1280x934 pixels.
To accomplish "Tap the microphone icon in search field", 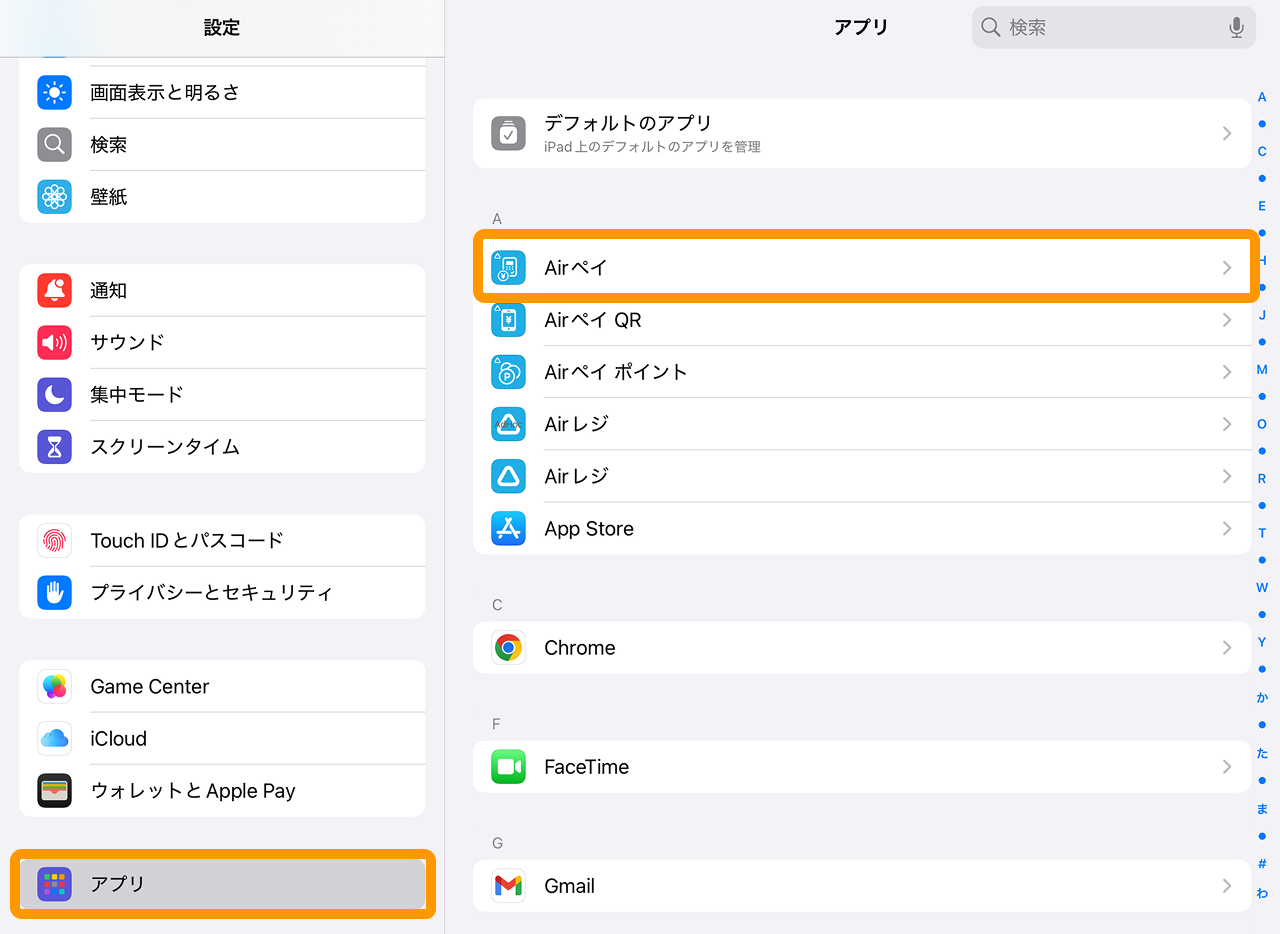I will tap(1236, 28).
